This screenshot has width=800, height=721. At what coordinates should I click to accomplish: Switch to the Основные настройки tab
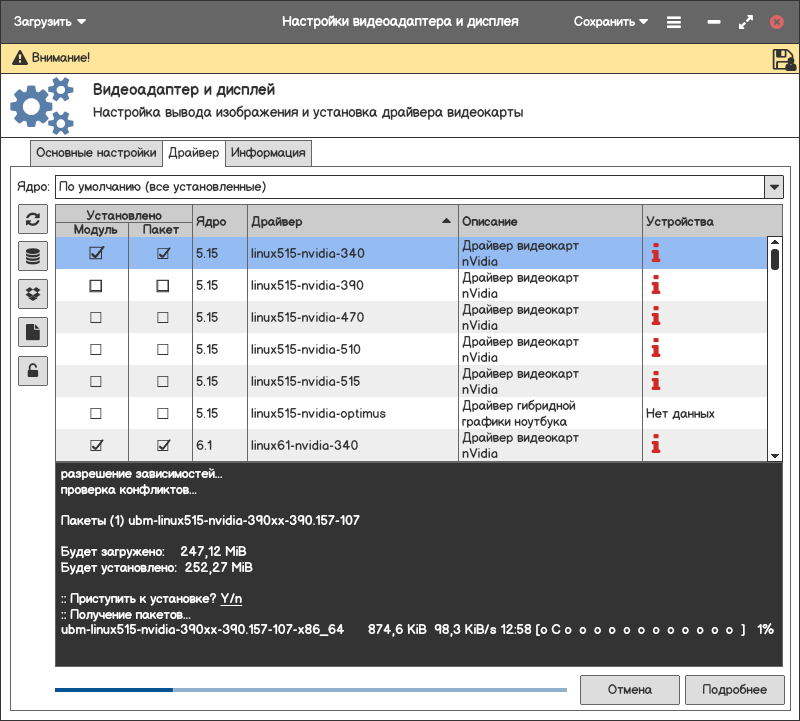[x=96, y=153]
